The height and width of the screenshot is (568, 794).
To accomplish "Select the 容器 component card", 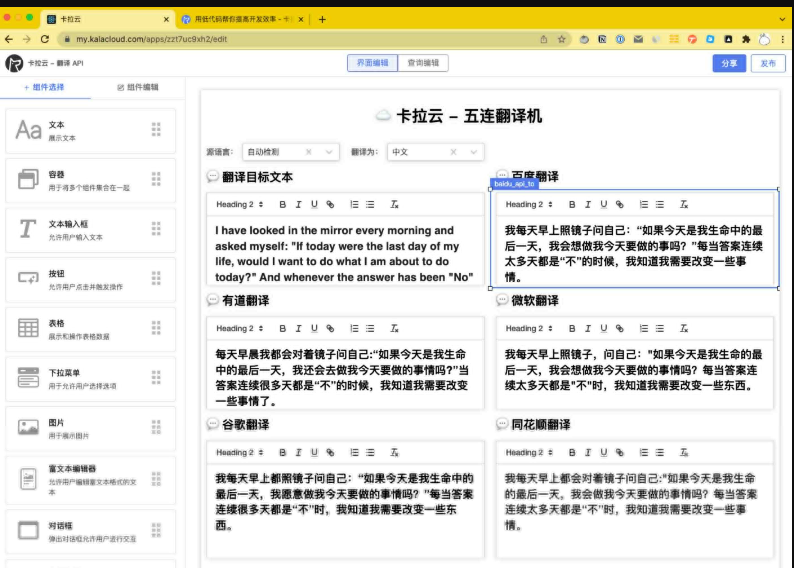I will coord(91,180).
